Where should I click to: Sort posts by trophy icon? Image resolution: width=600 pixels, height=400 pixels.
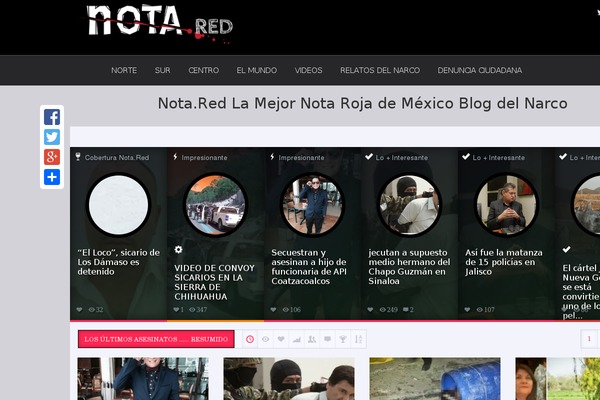pyautogui.click(x=343, y=339)
